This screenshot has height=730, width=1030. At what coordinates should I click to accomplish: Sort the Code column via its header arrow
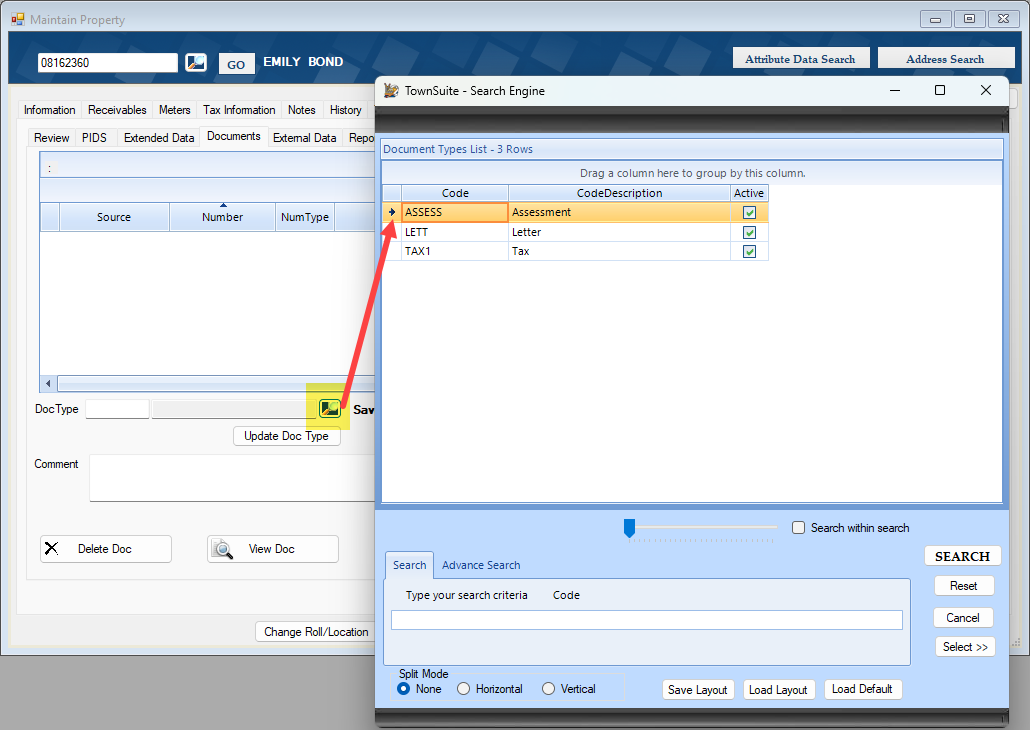[x=455, y=192]
